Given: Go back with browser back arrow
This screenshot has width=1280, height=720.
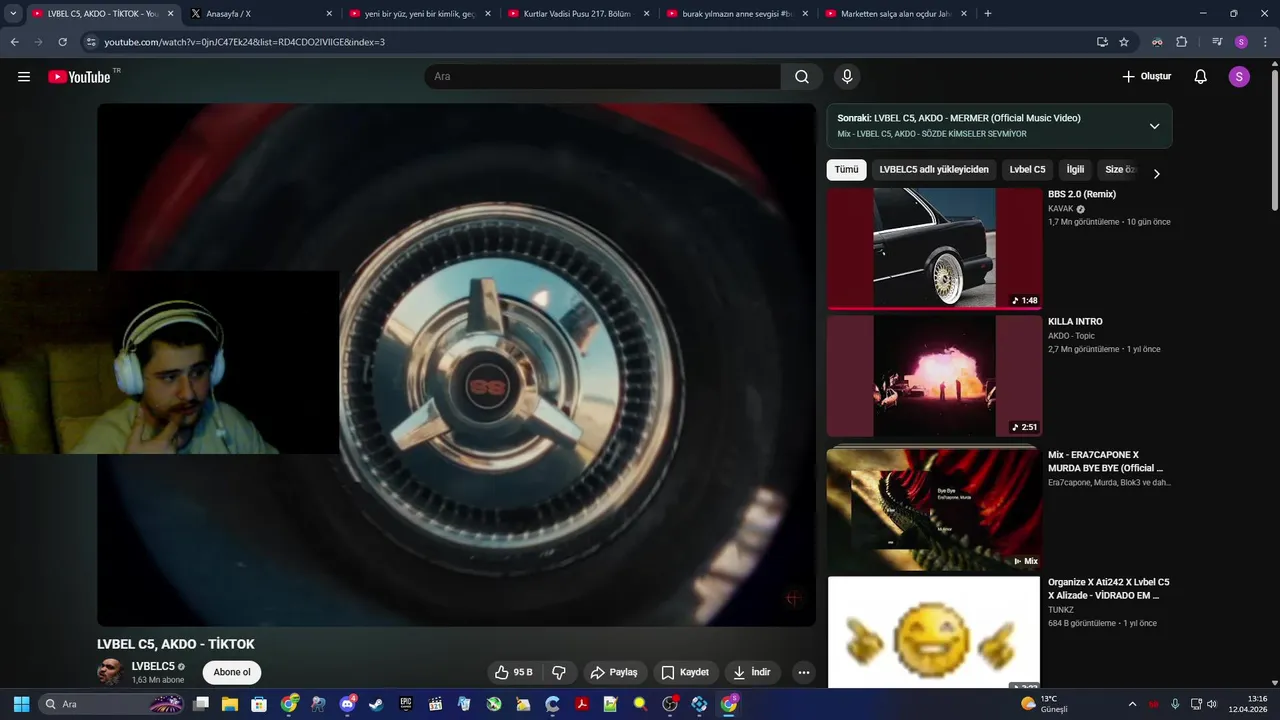Looking at the screenshot, I should click(14, 42).
